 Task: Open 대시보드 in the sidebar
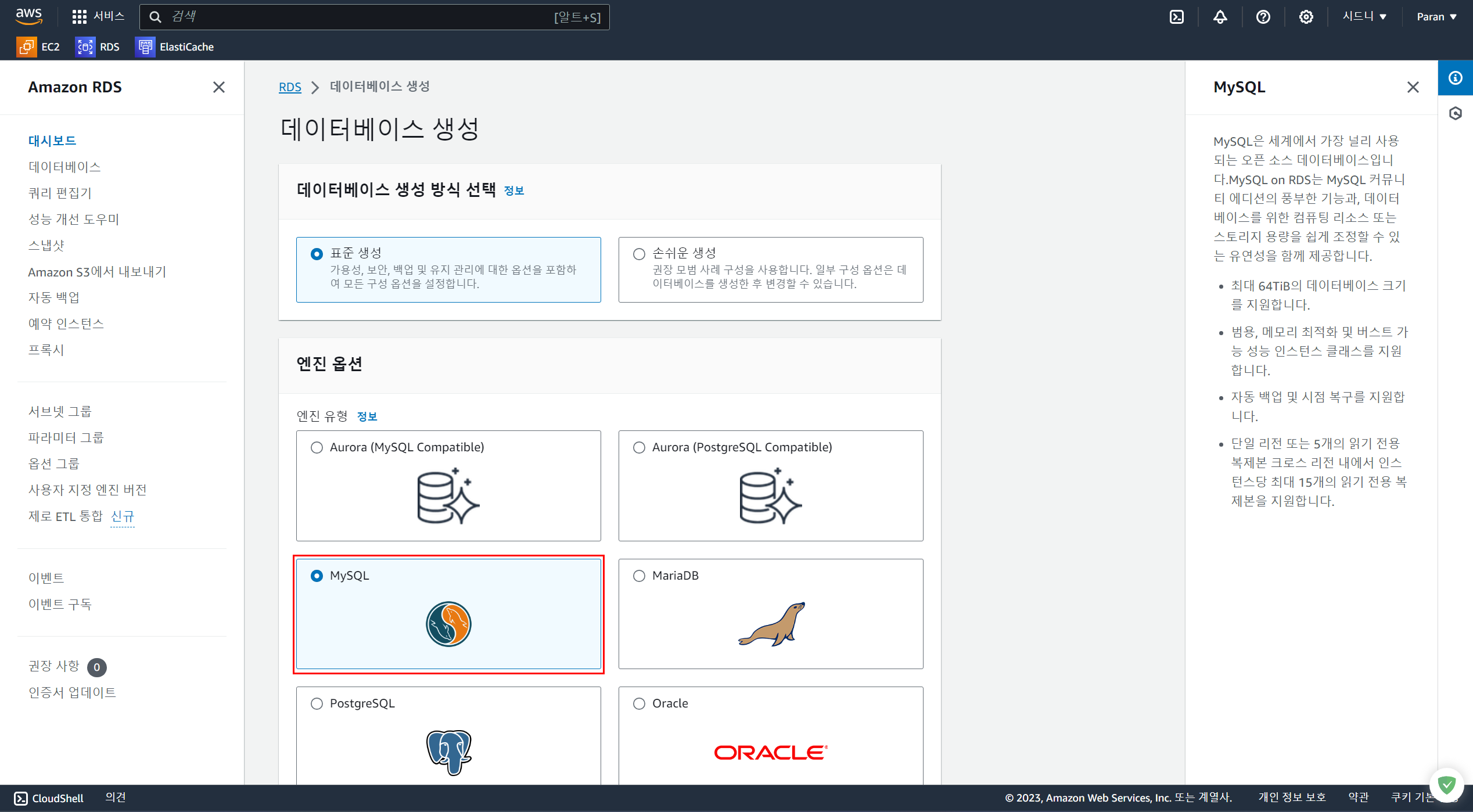[x=52, y=141]
